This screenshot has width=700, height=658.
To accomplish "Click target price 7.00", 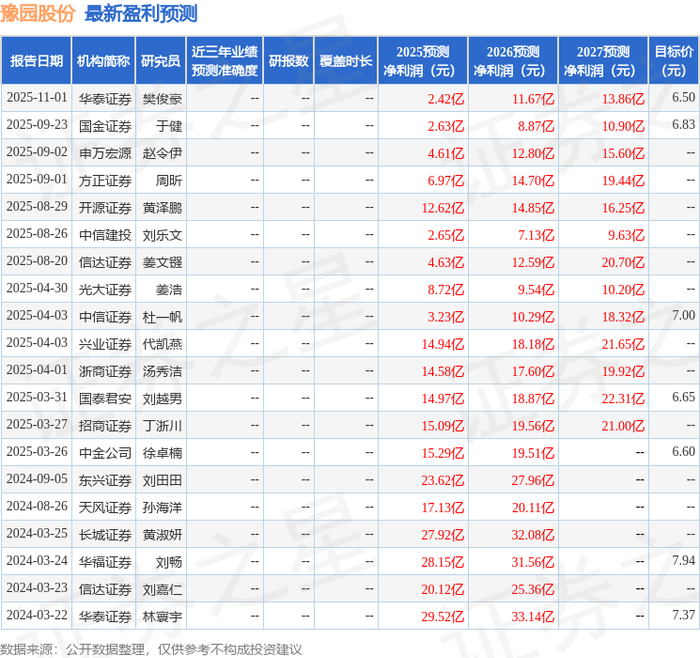I will tap(683, 315).
